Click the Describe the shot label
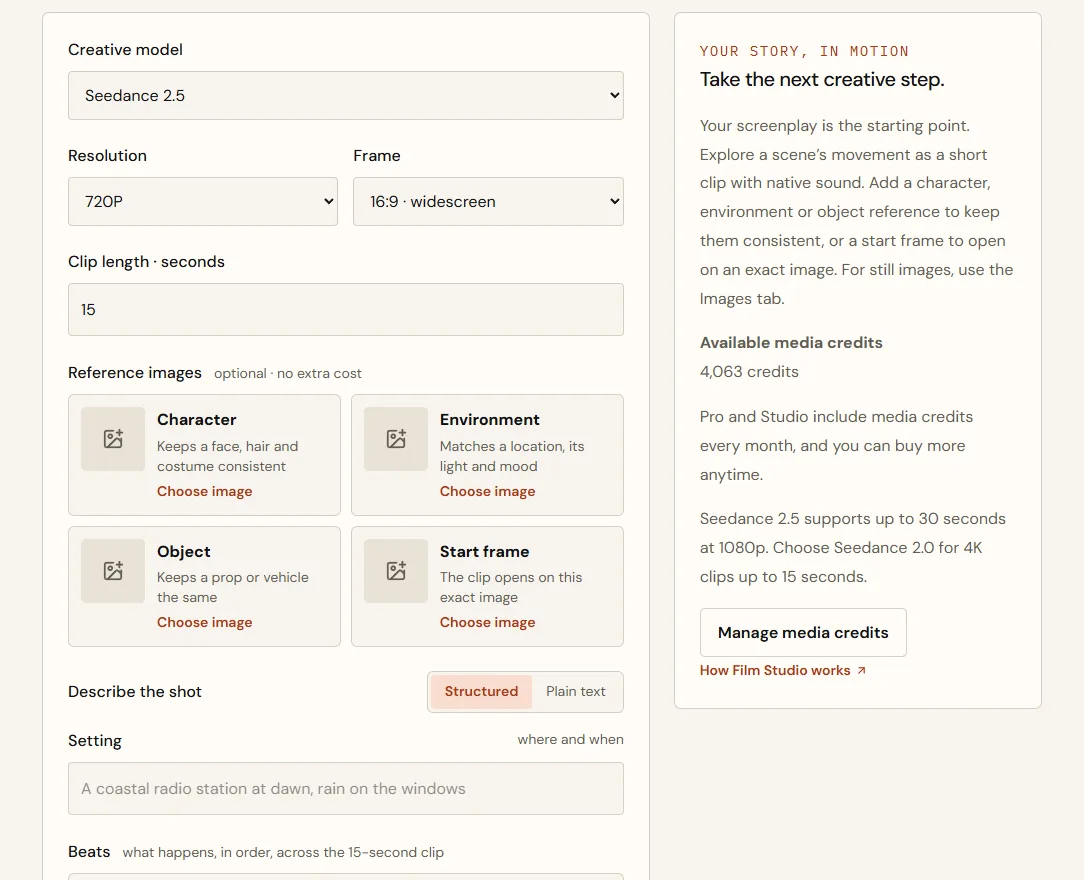1084x880 pixels. click(x=135, y=692)
